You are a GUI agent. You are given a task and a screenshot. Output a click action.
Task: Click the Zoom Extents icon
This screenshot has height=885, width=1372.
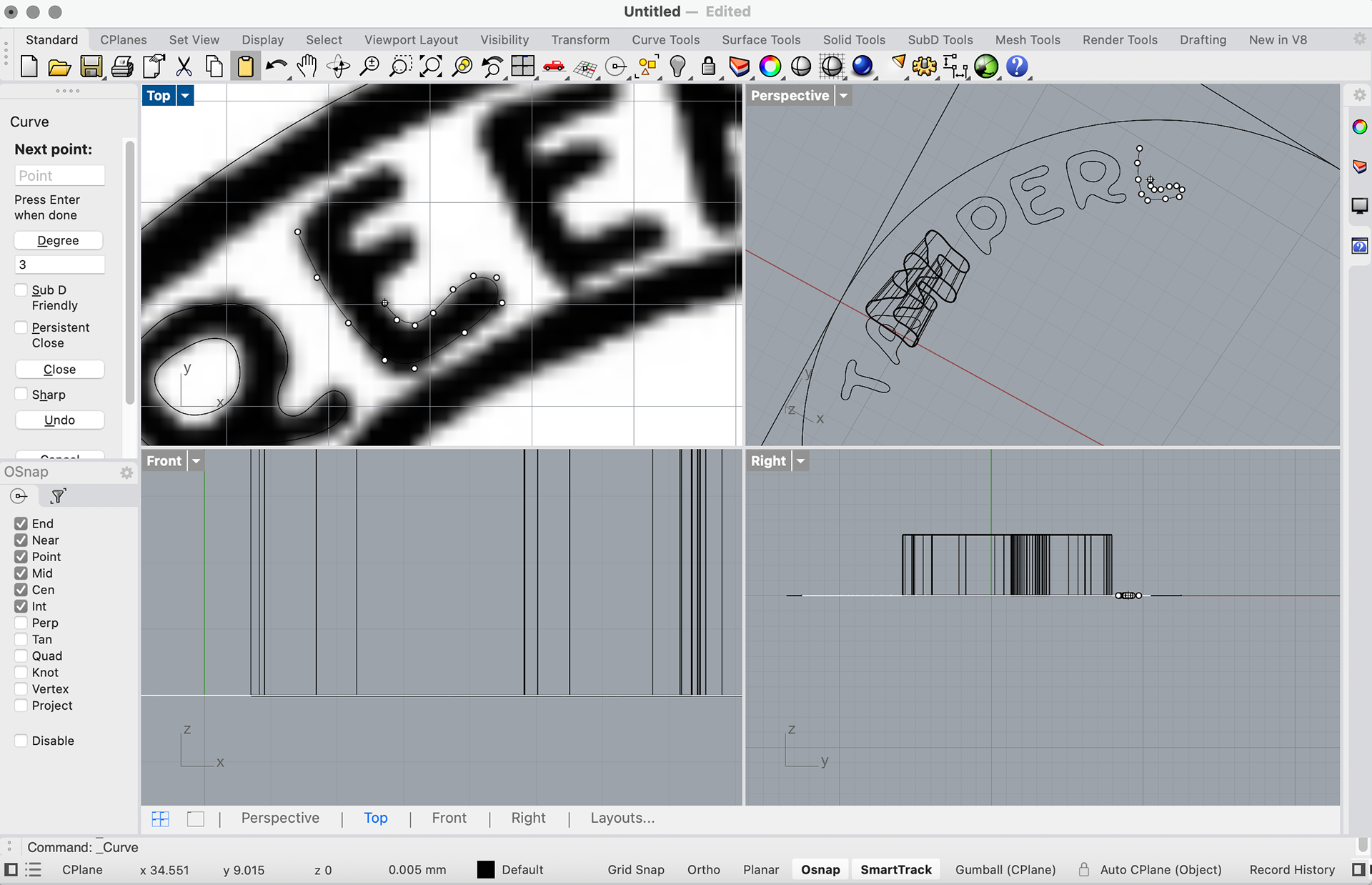point(431,66)
